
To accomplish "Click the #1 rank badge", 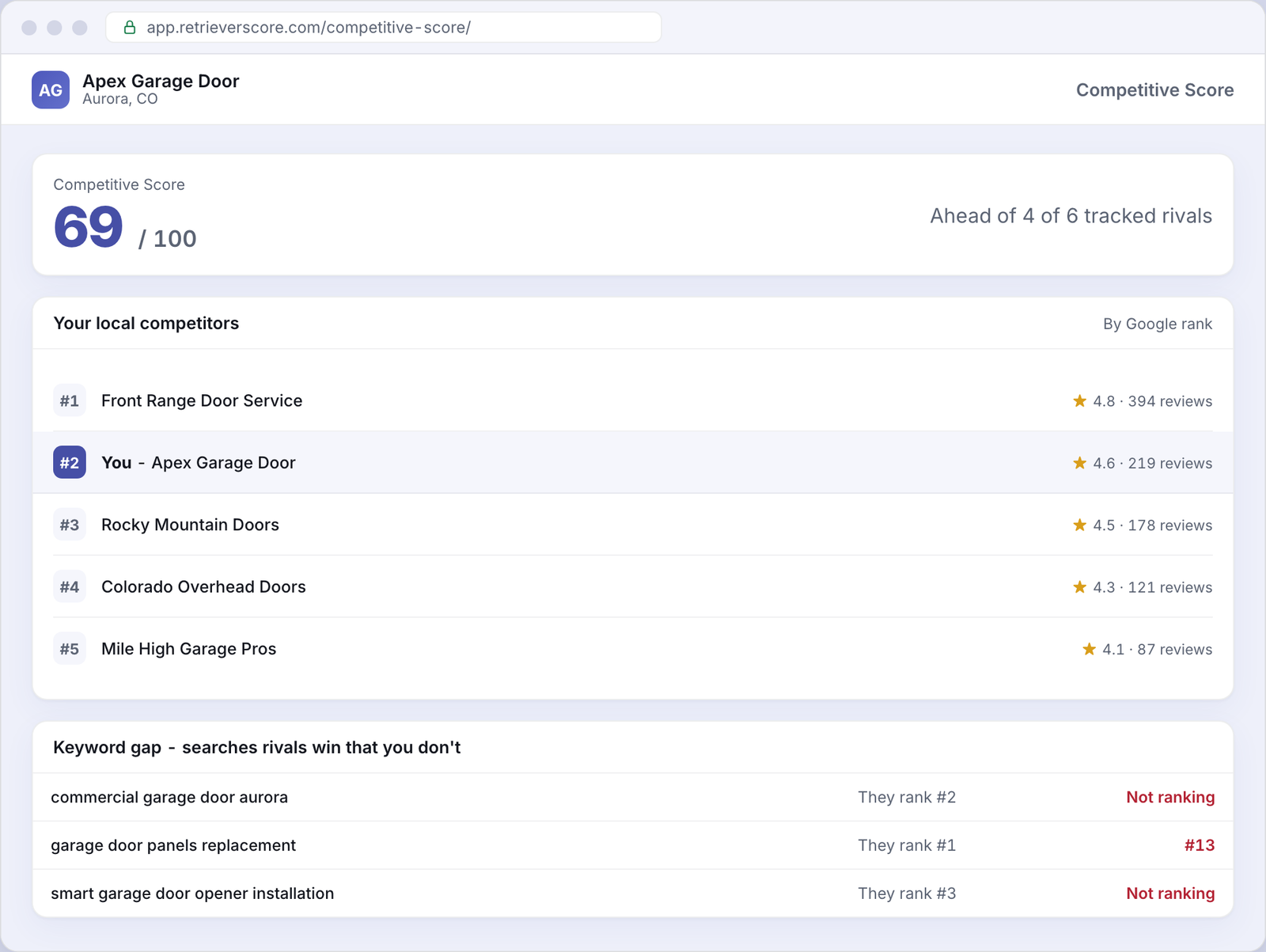I will coord(70,400).
